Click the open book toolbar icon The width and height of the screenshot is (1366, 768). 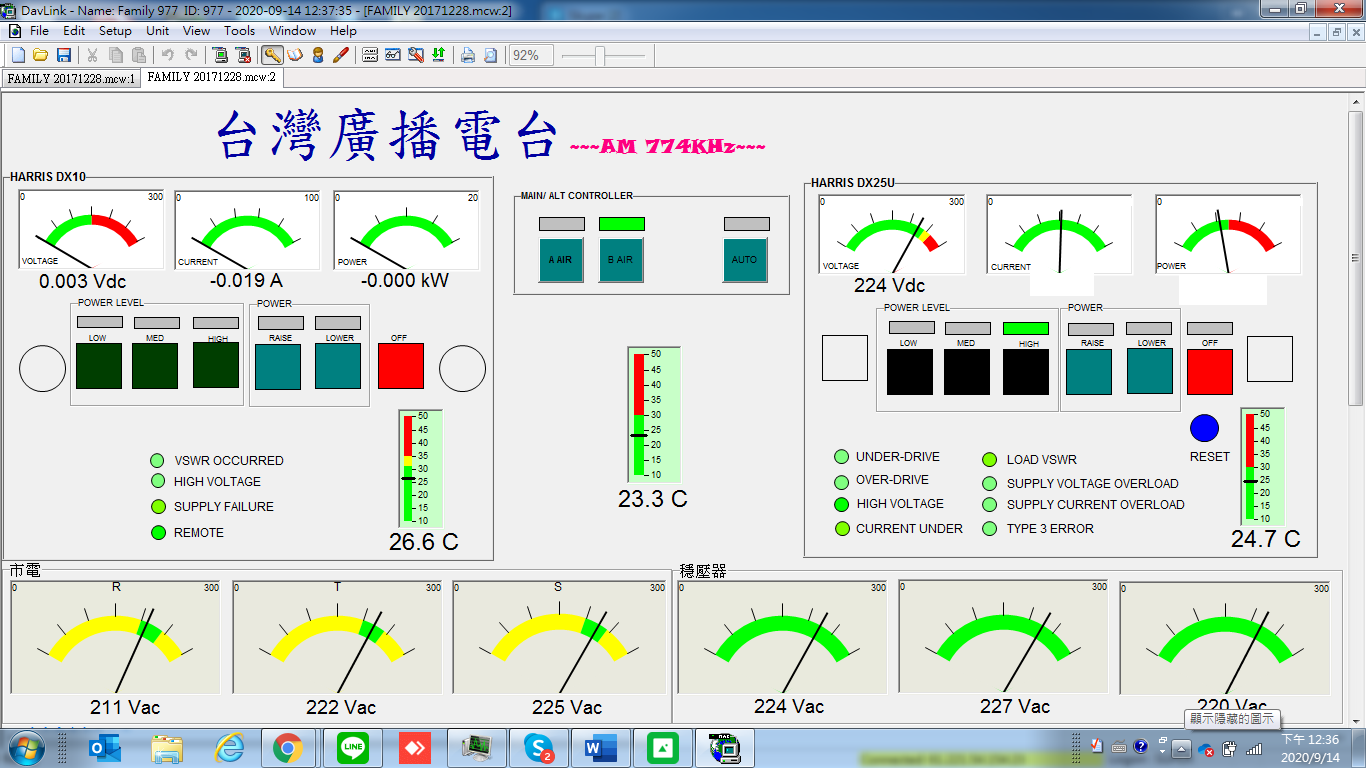click(295, 55)
